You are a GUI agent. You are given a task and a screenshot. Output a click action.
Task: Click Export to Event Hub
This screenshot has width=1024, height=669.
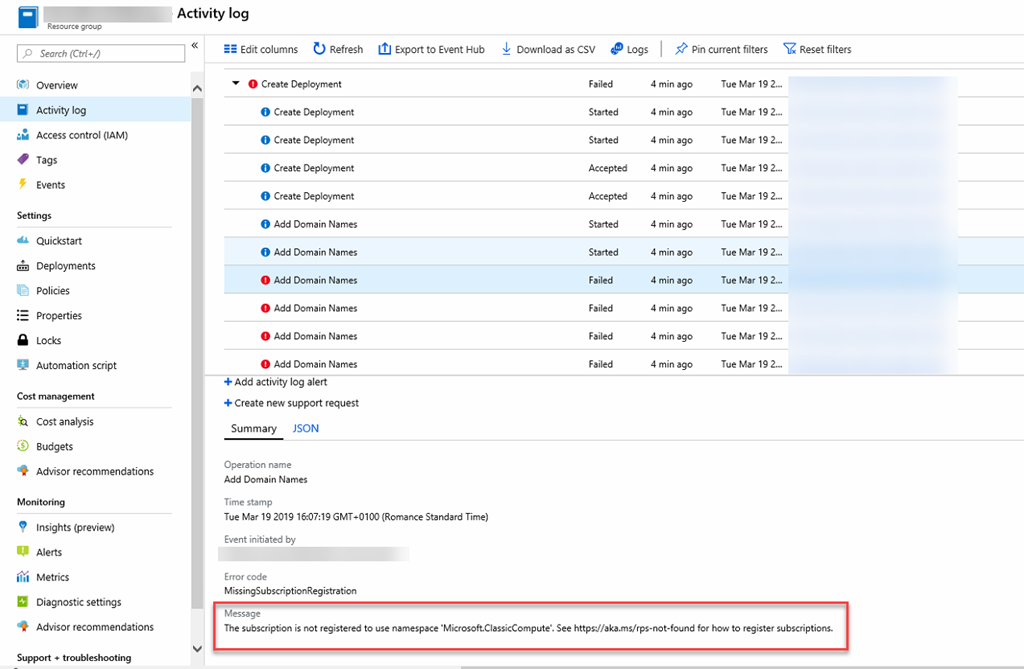[x=432, y=49]
